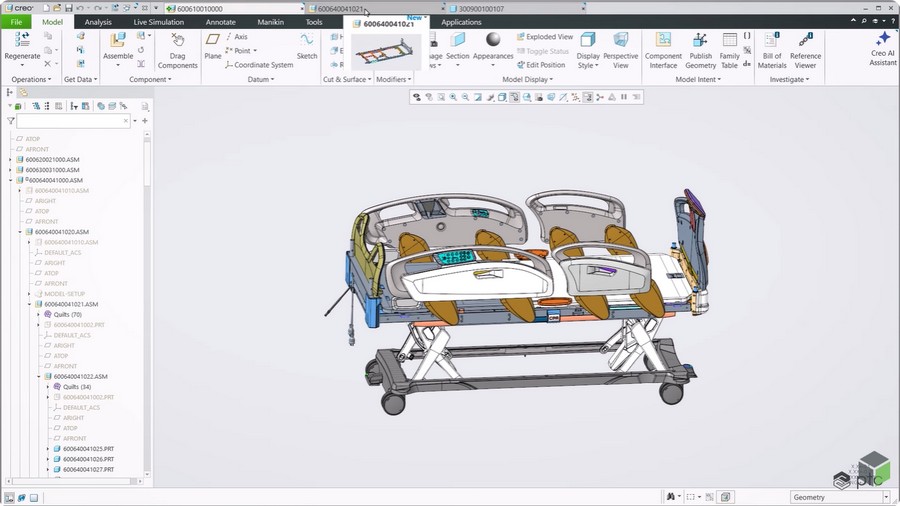
Task: Open the Appearances sphere icon
Action: pyautogui.click(x=492, y=39)
